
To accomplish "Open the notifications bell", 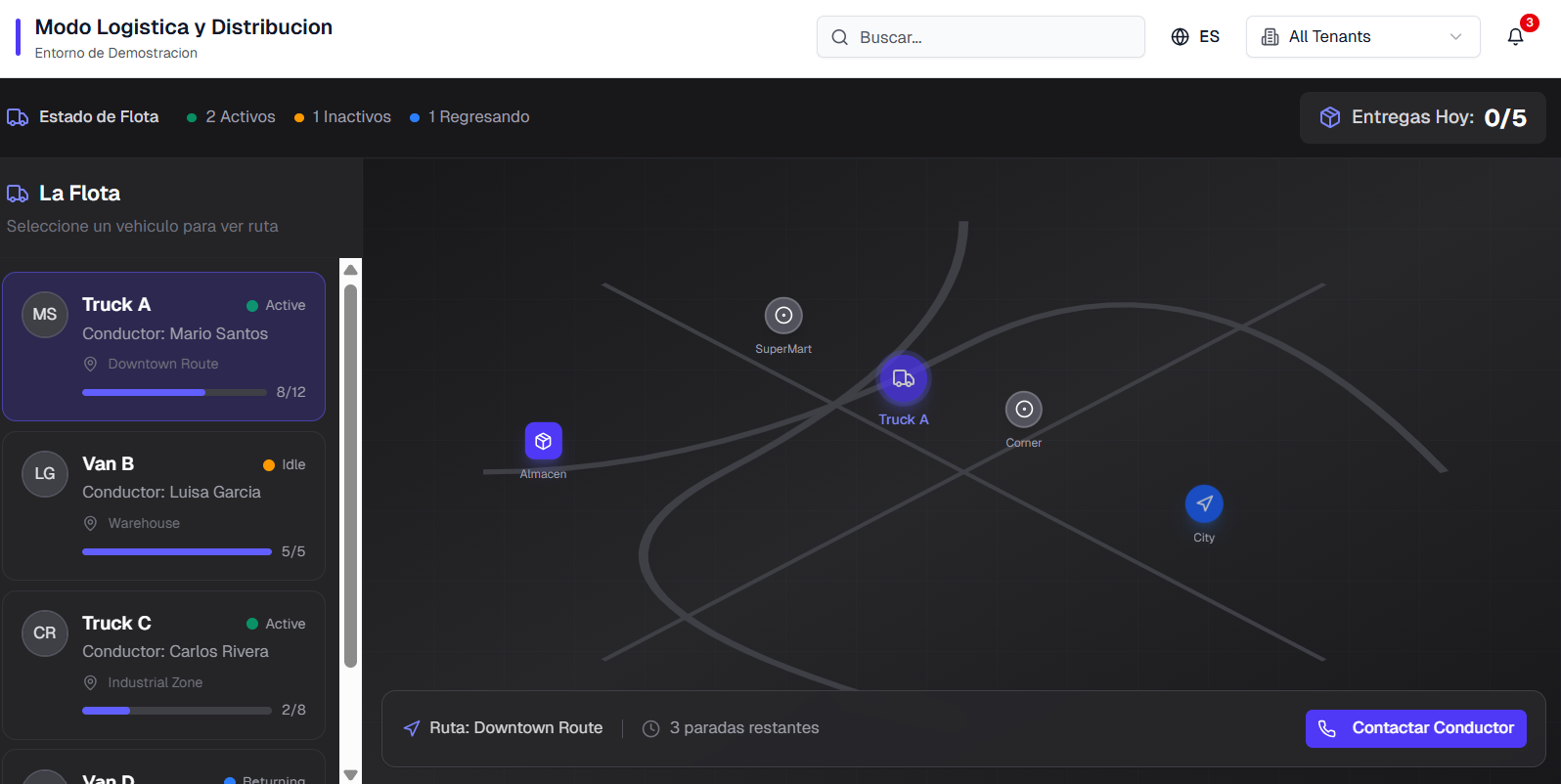I will (x=1515, y=37).
